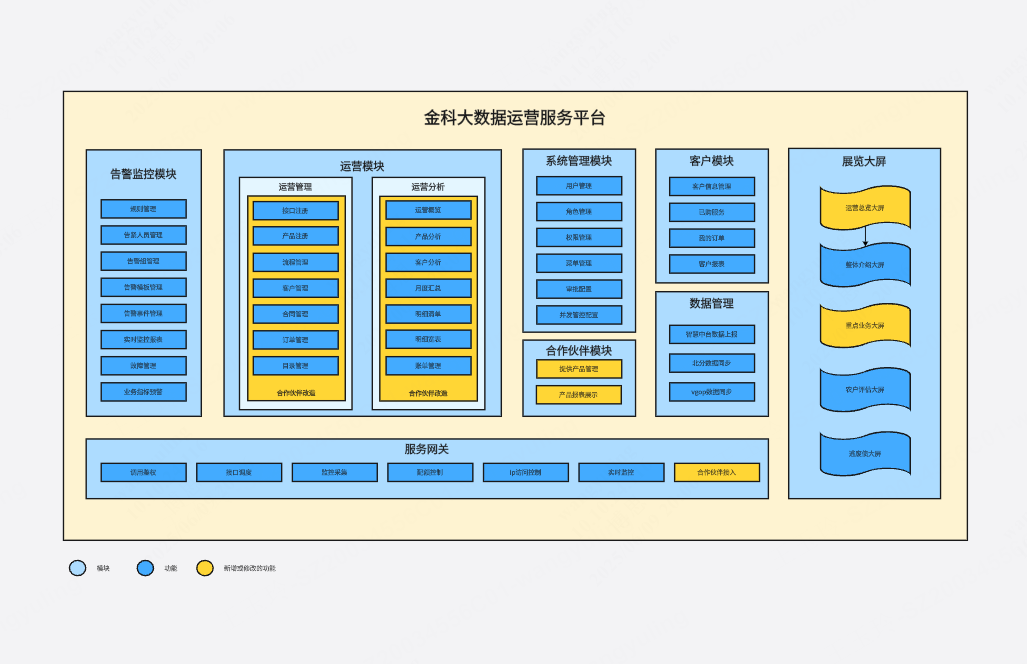The width and height of the screenshot is (1027, 664).
Task: Click the 账单管理 box
Action: pos(428,366)
